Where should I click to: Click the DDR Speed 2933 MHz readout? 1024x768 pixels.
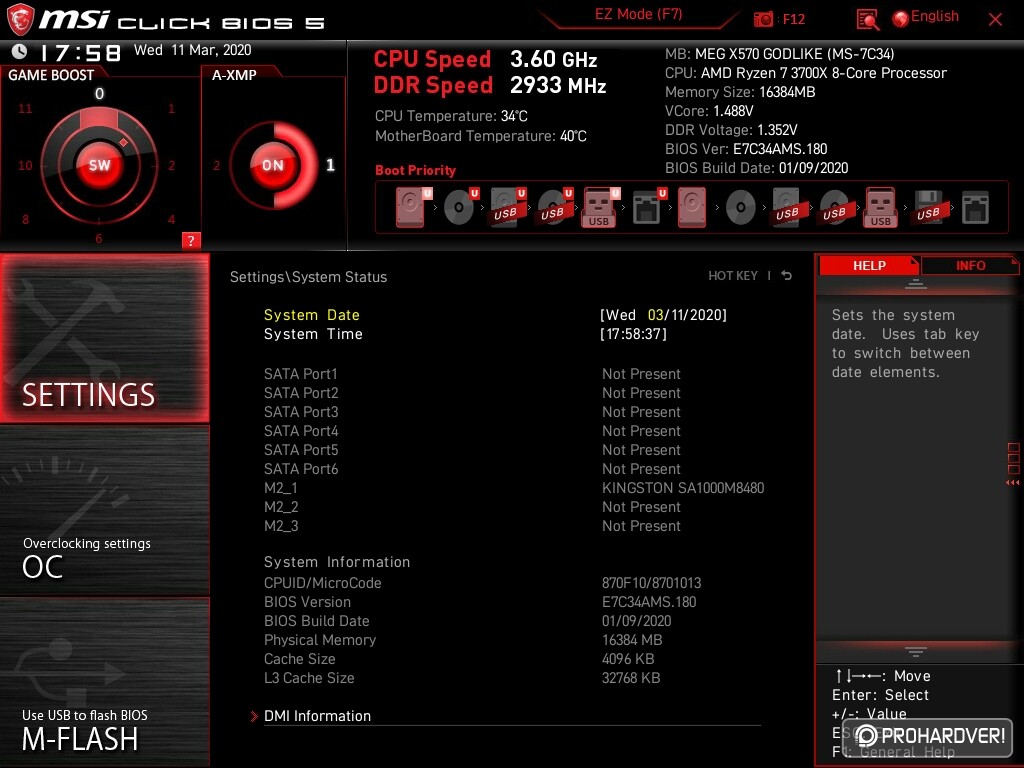point(490,85)
